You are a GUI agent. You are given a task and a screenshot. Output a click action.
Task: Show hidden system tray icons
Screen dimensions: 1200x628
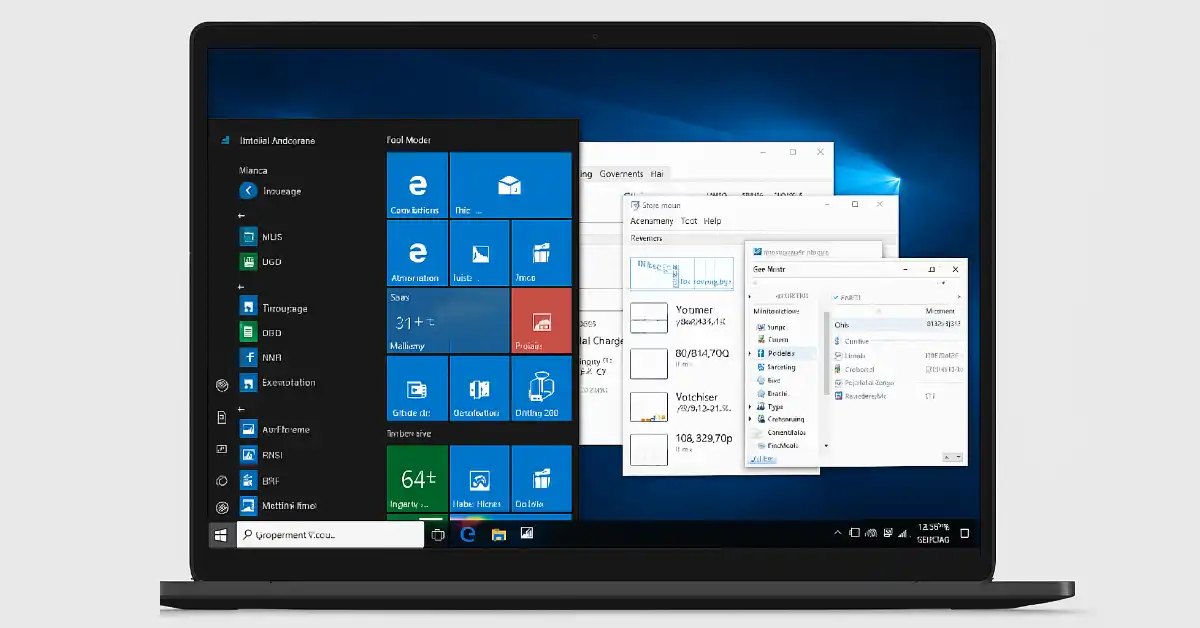(x=838, y=534)
